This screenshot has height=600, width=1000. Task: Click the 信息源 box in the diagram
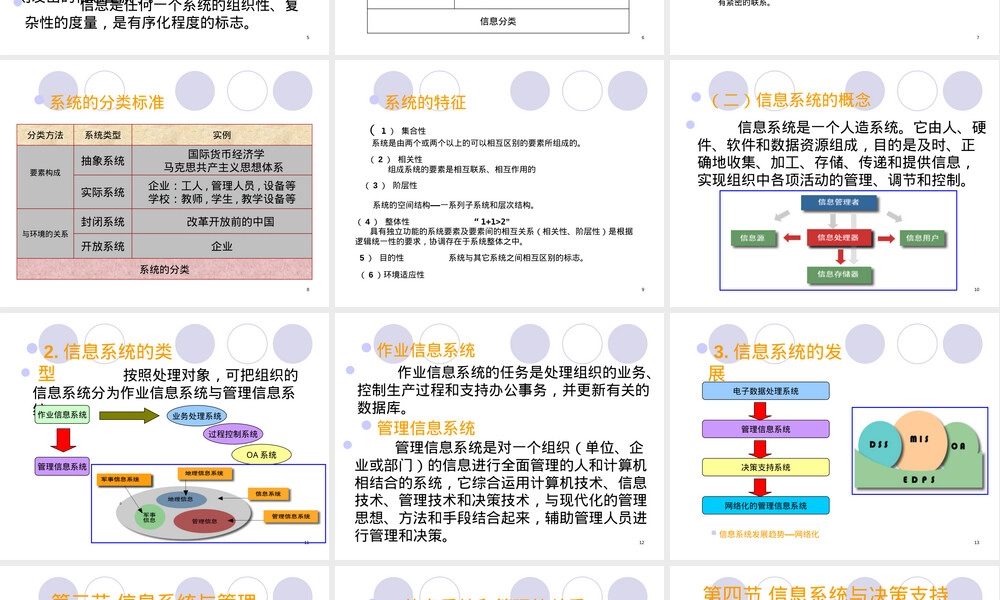pyautogui.click(x=752, y=238)
